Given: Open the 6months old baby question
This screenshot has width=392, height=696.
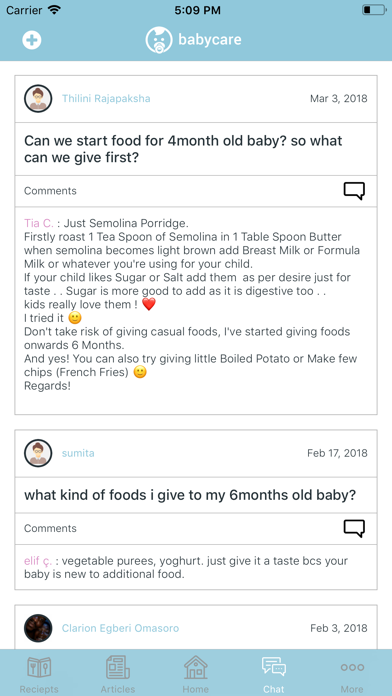Looking at the screenshot, I should (190, 495).
